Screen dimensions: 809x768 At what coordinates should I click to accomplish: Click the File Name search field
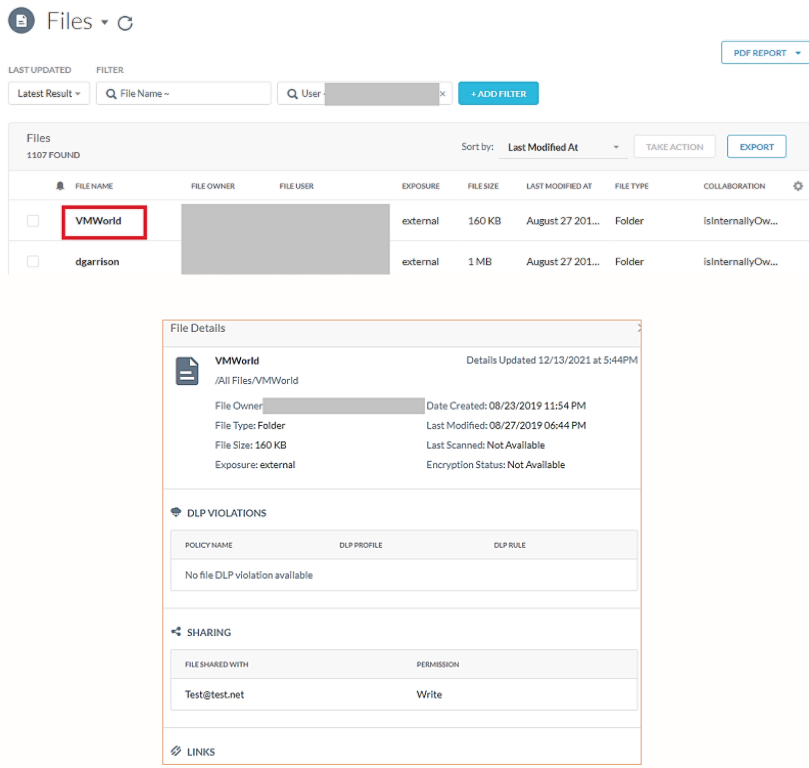184,93
